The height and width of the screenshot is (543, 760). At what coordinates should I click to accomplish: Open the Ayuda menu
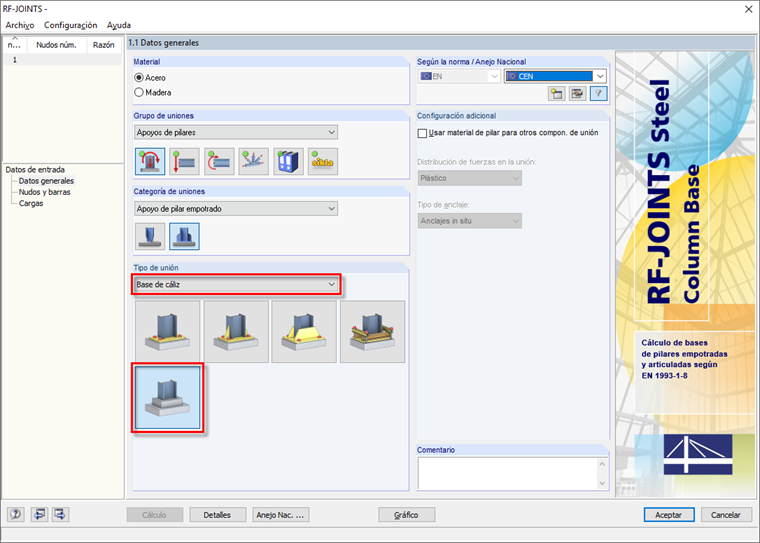click(x=119, y=25)
